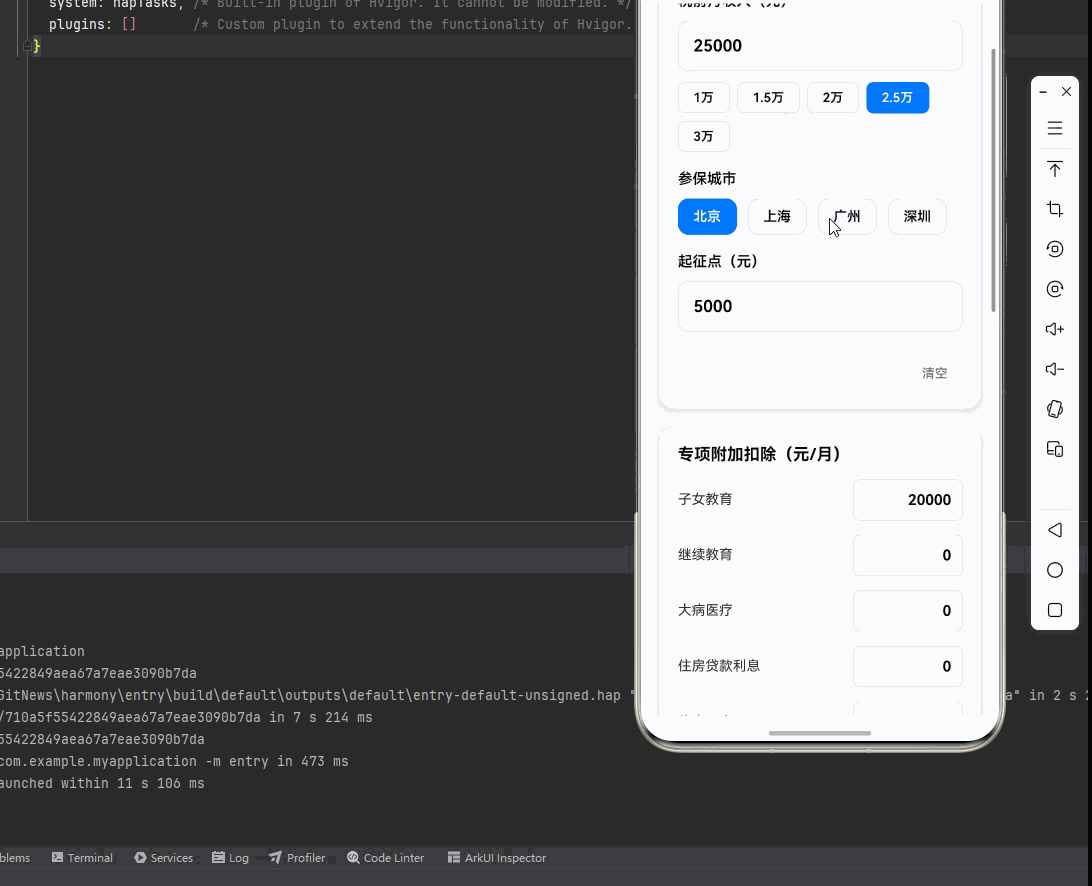Click the emulator crop screenshot icon
Screen dimensions: 1092x886
[1054, 209]
